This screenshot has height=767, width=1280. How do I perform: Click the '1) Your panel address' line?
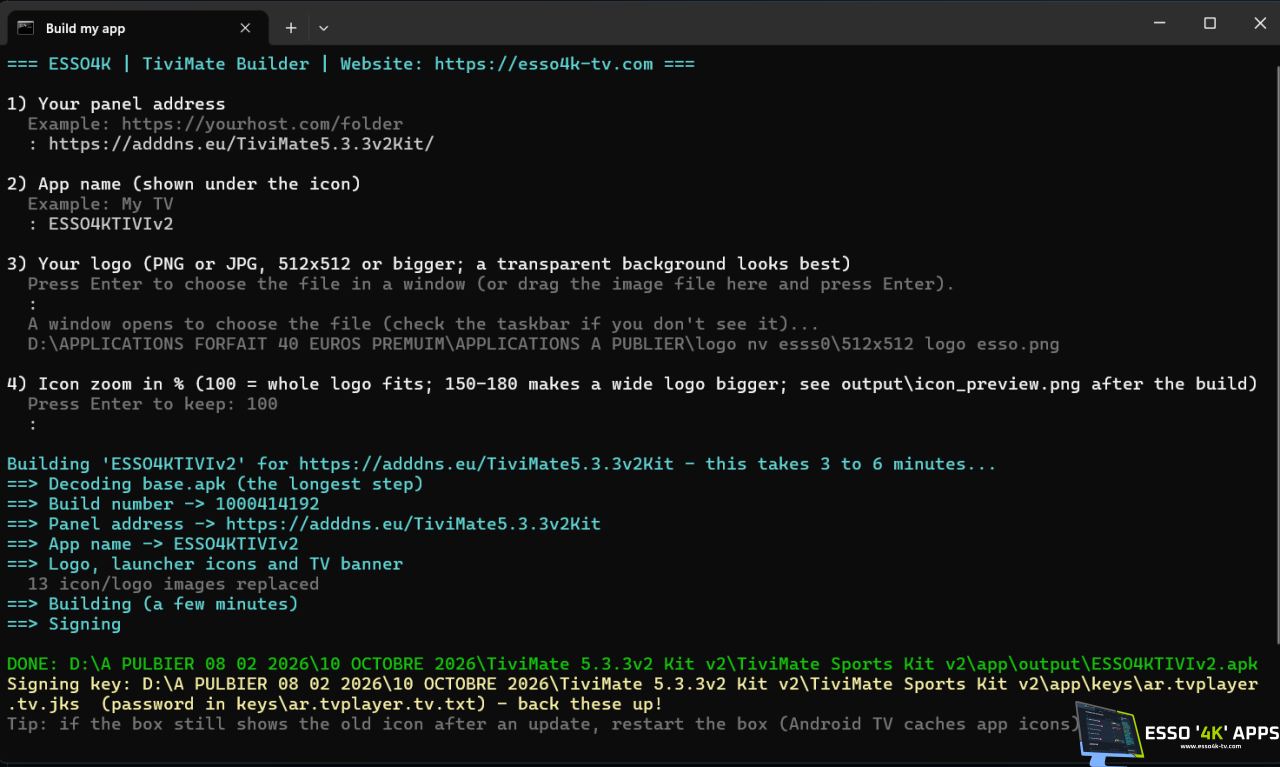click(116, 104)
